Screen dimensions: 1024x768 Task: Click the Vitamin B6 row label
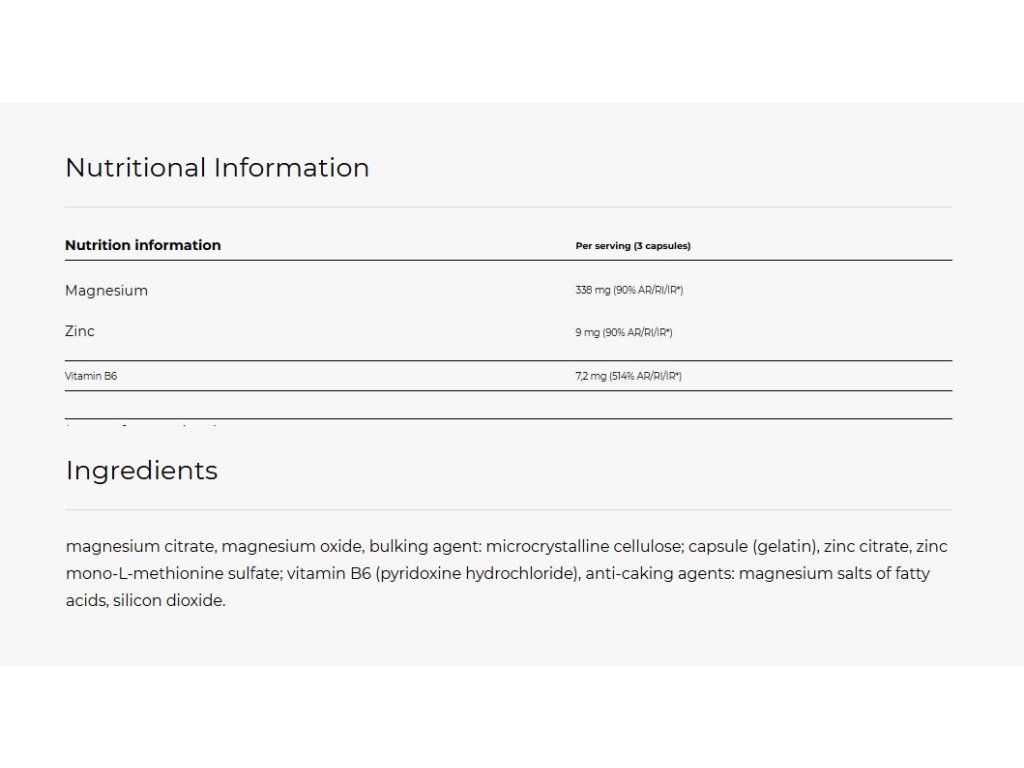[91, 376]
